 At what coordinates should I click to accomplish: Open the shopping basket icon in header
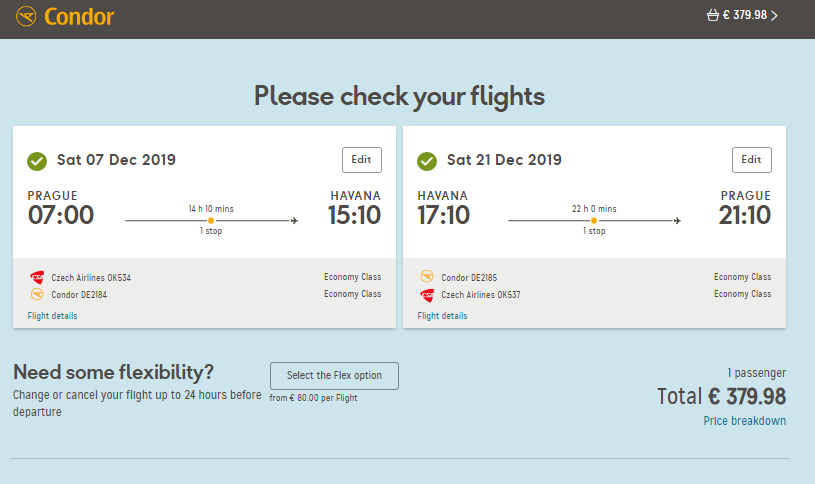tap(713, 15)
